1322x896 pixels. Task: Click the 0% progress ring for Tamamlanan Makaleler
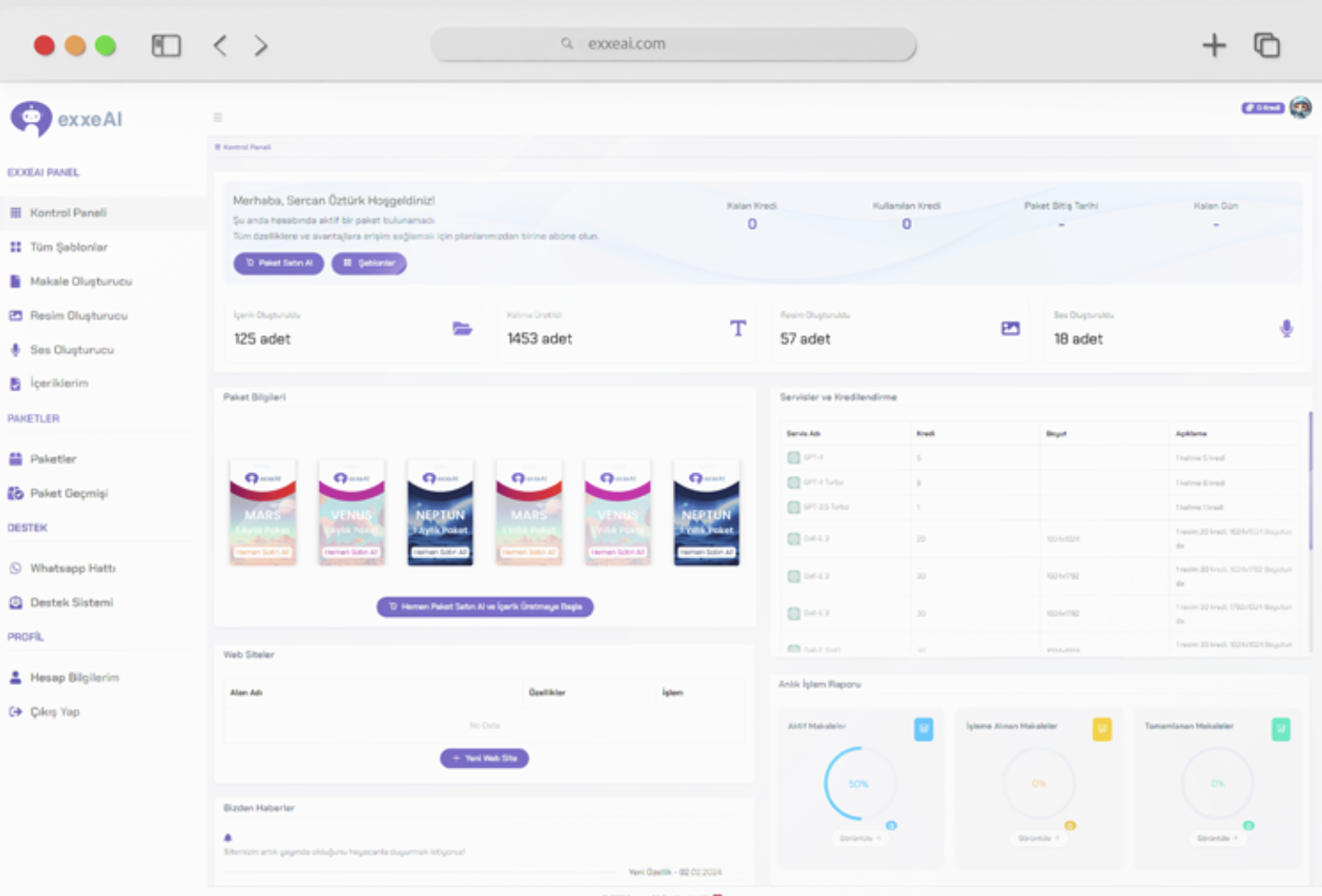pos(1218,784)
